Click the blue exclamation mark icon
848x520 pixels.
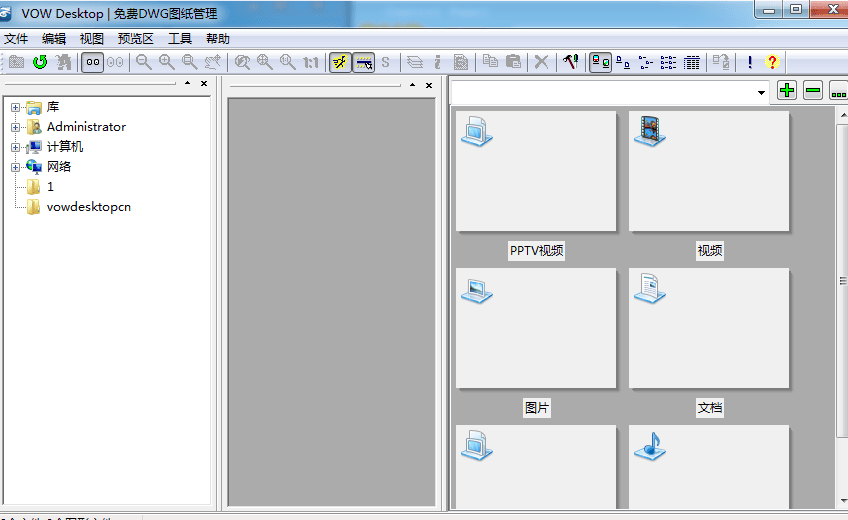tap(750, 62)
